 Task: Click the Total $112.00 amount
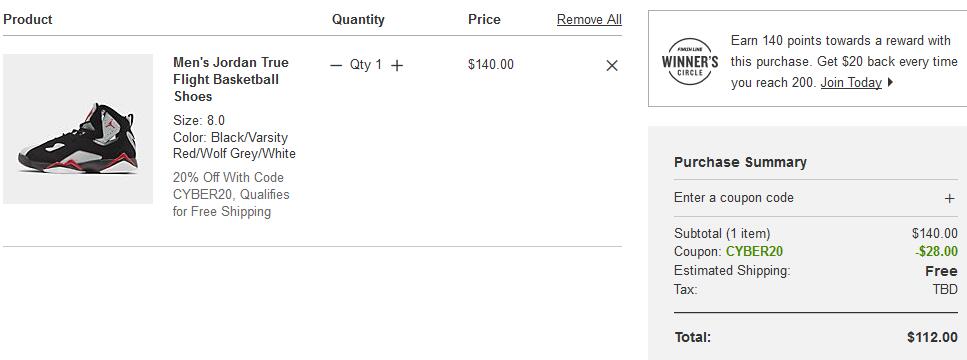932,337
